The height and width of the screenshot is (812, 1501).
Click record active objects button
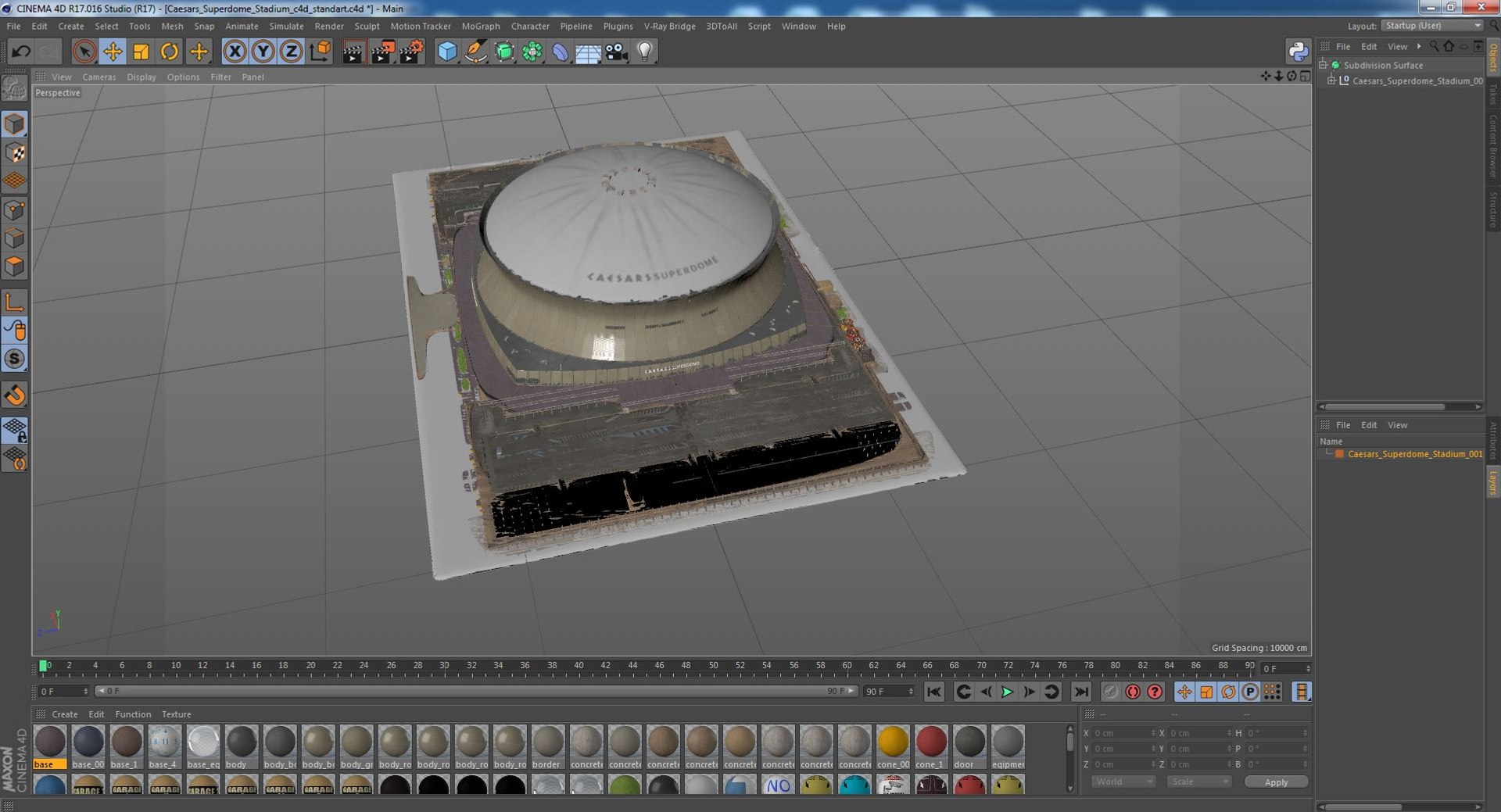pyautogui.click(x=1110, y=692)
